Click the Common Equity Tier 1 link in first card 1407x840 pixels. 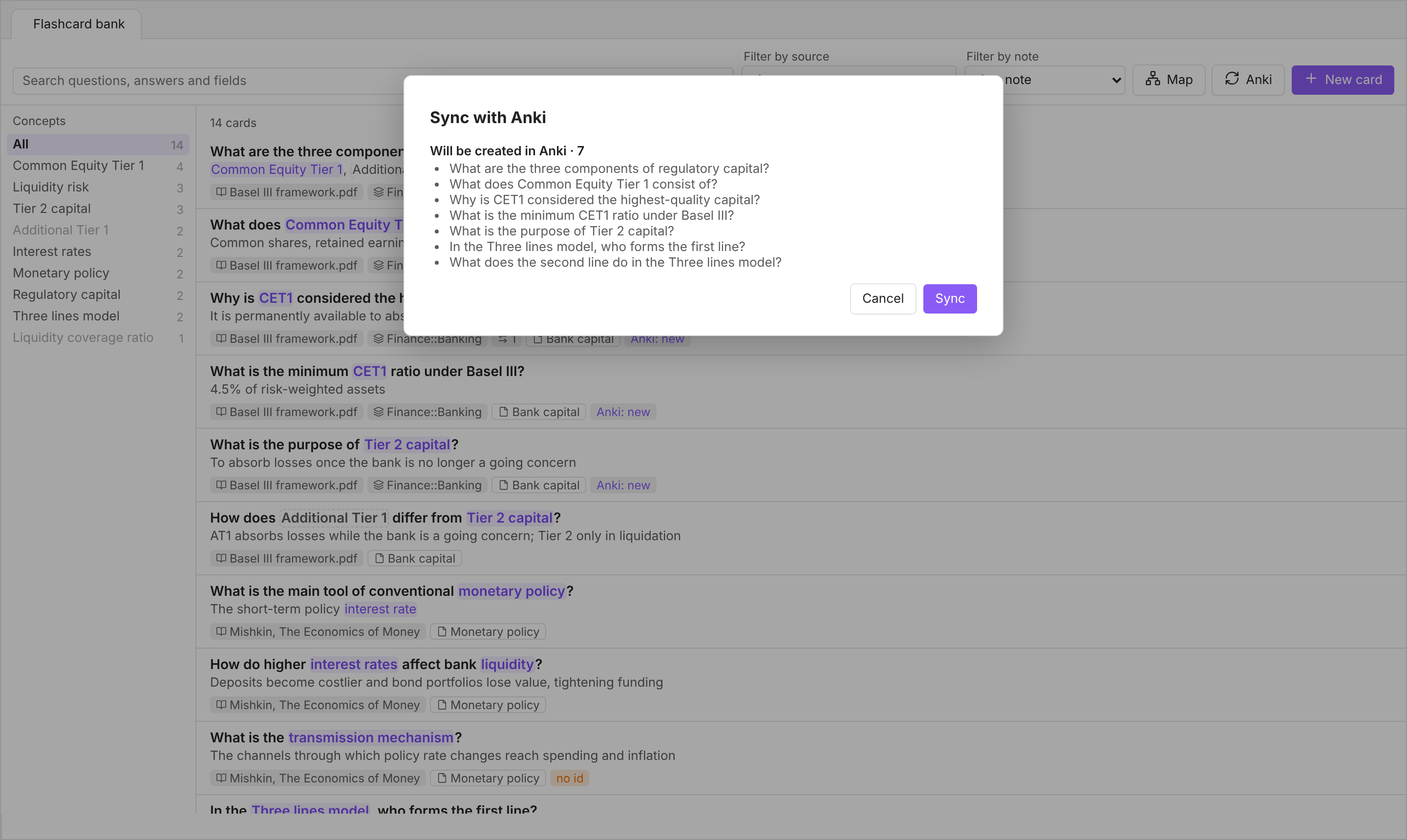277,169
